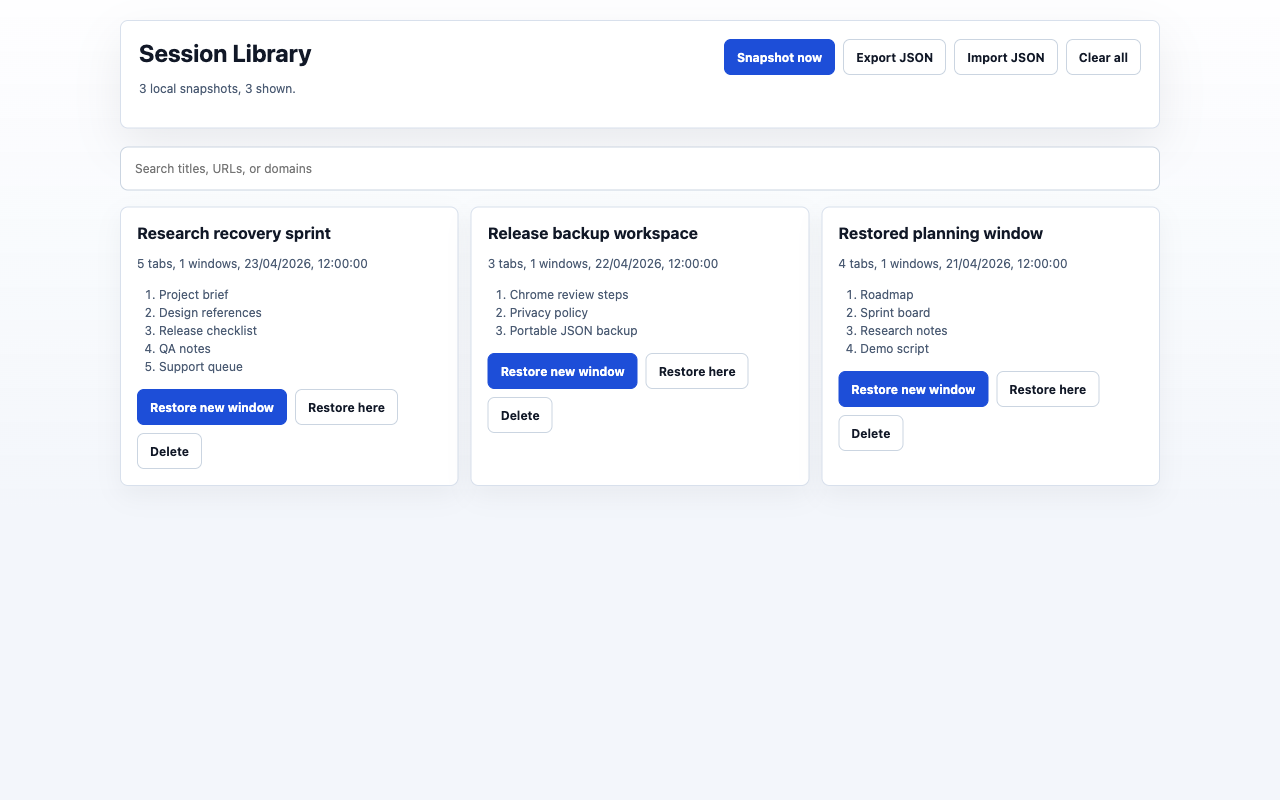
Task: Click the Release checklist list item
Action: [x=208, y=331]
